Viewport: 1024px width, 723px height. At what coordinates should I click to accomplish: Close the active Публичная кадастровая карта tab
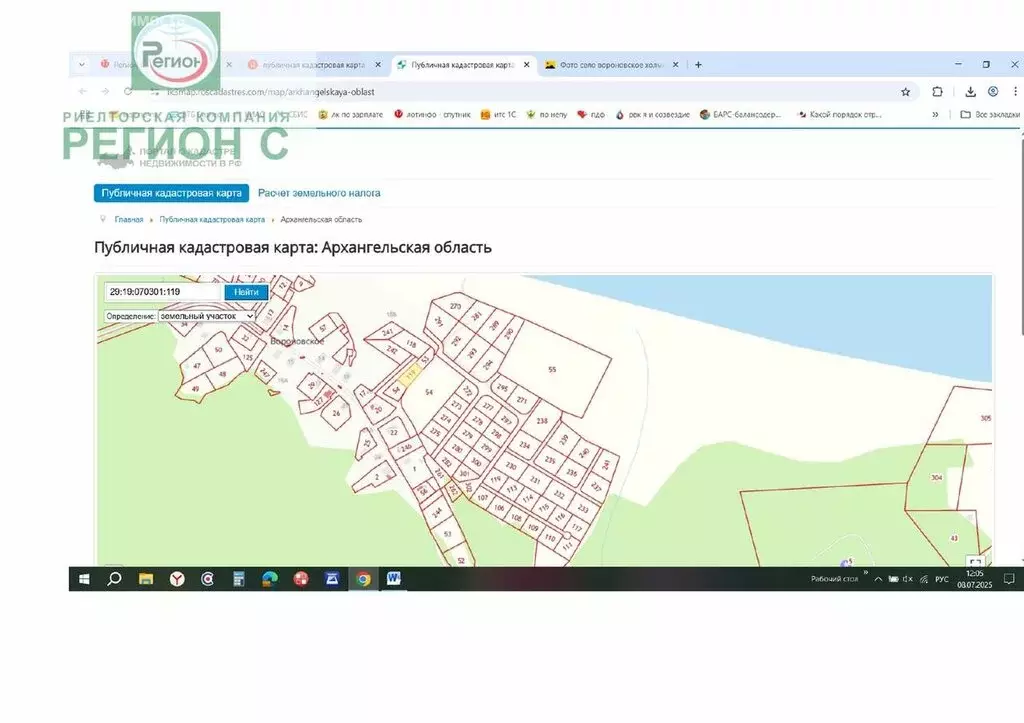526,65
